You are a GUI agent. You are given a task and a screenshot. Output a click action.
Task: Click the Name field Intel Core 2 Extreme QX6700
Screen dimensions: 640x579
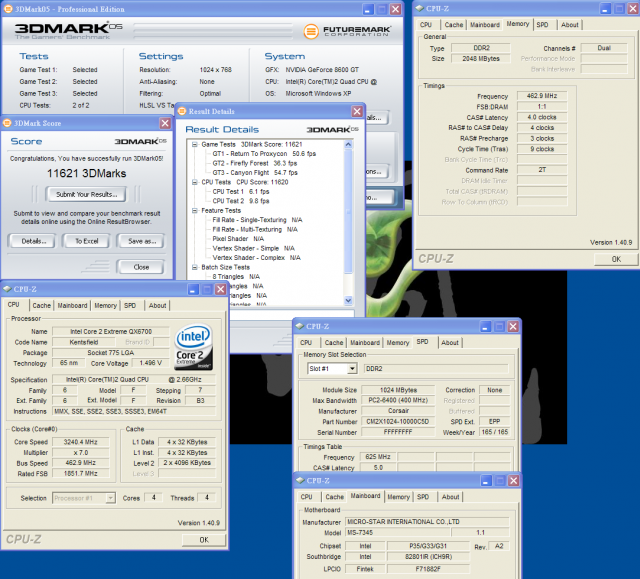pos(111,332)
